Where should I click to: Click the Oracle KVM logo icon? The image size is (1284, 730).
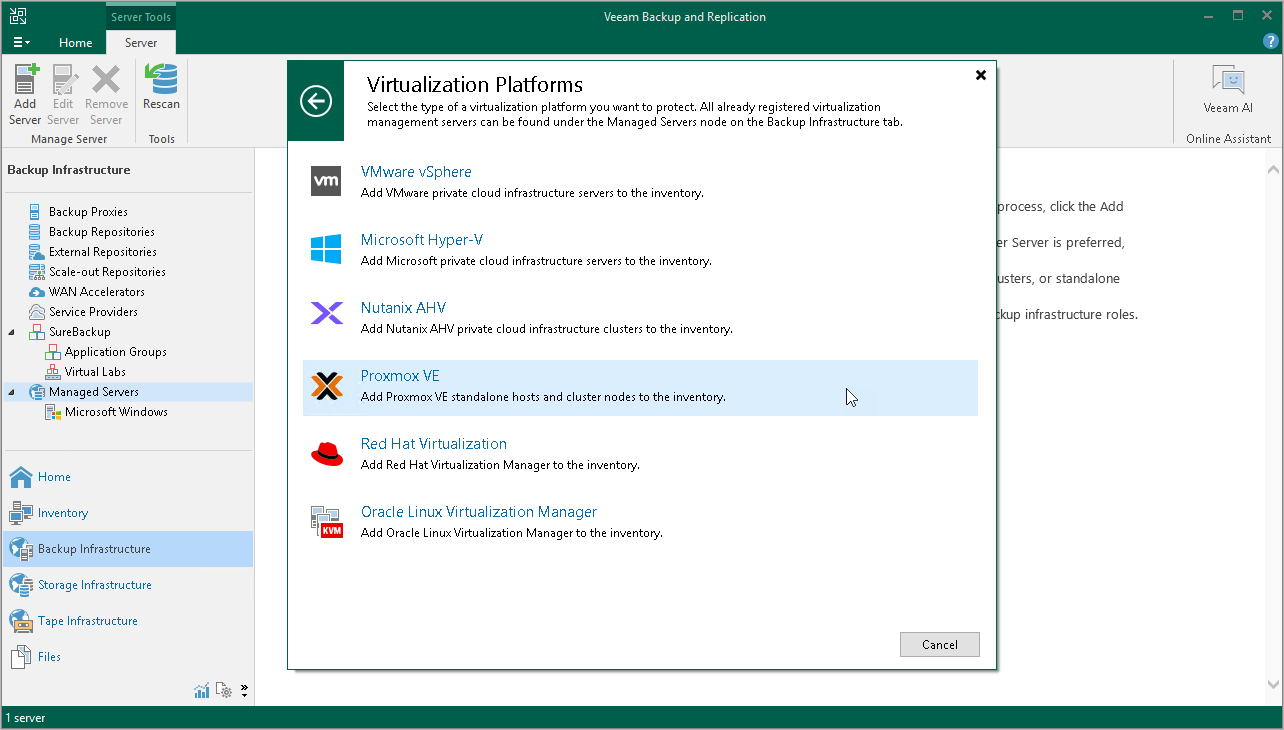327,522
